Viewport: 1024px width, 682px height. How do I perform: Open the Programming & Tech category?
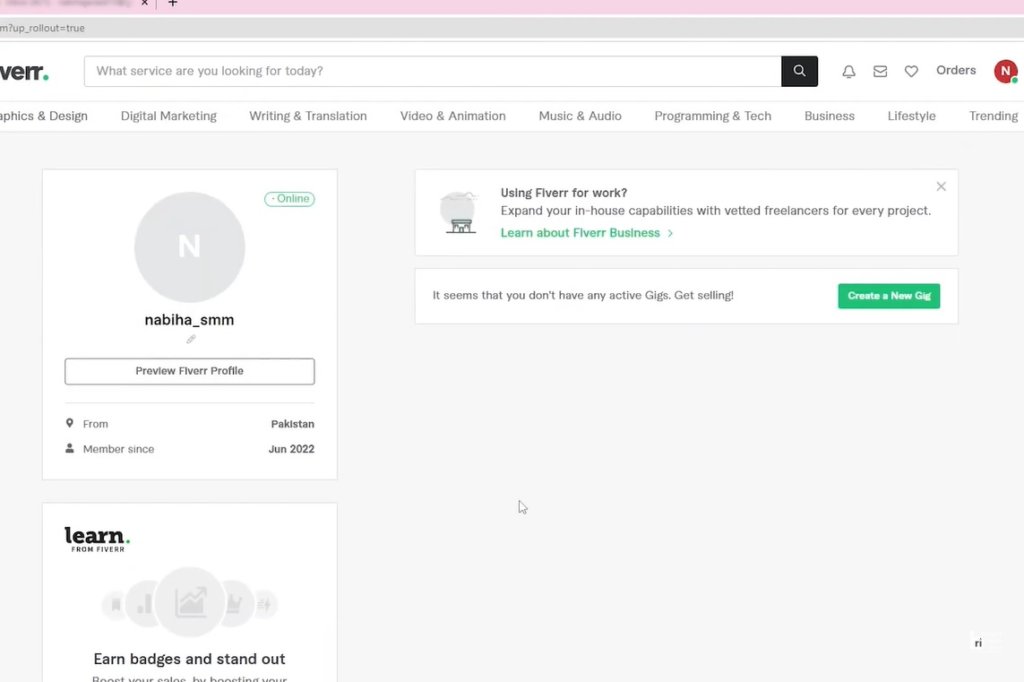pos(712,115)
